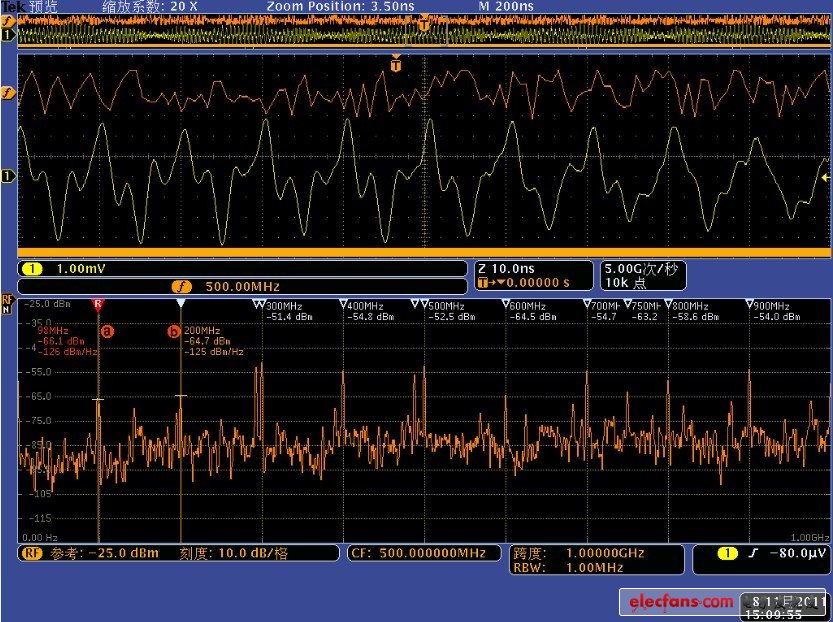
Task: Click the orange trigger T marker above waveform
Action: [x=396, y=65]
